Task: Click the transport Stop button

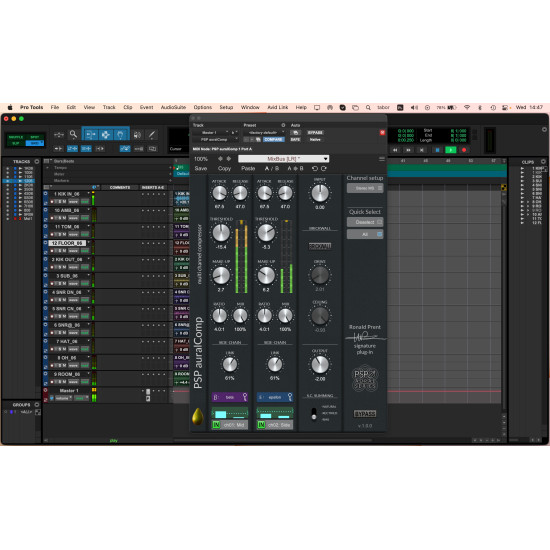Action: click(437, 150)
